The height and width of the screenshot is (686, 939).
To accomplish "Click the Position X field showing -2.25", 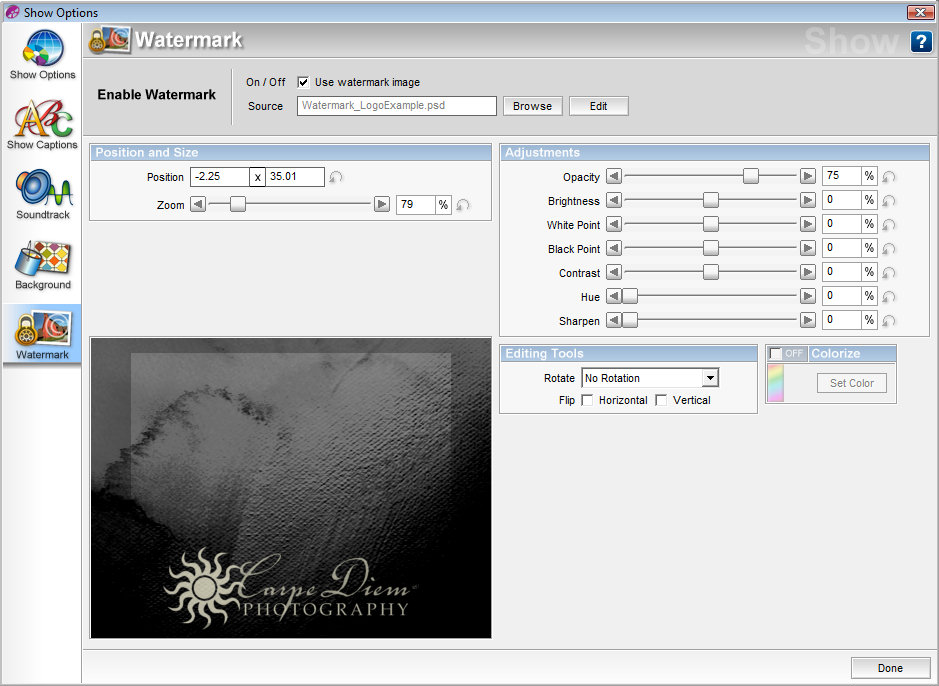I will pyautogui.click(x=220, y=177).
